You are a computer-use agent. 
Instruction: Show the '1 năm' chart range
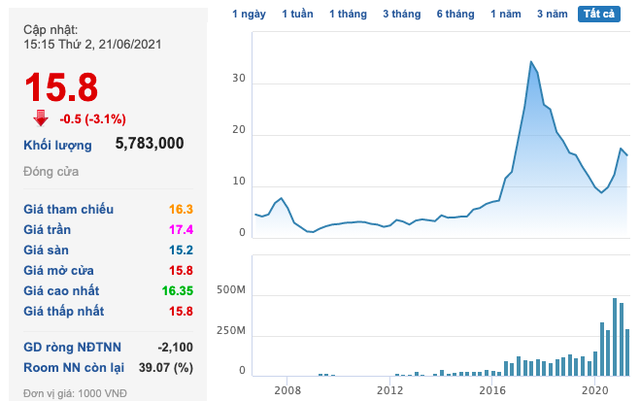click(x=506, y=14)
